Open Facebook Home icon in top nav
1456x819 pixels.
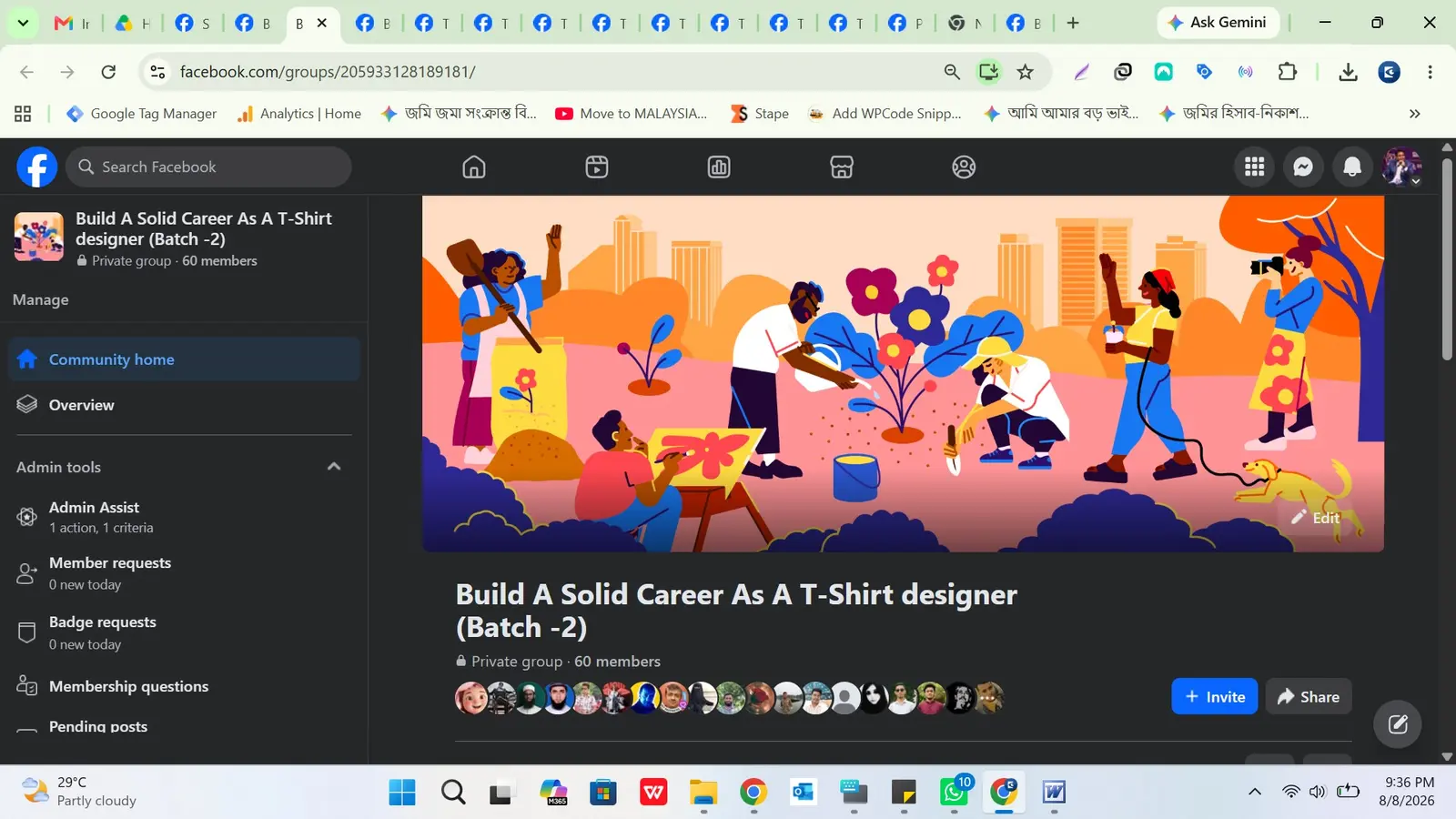click(x=474, y=167)
